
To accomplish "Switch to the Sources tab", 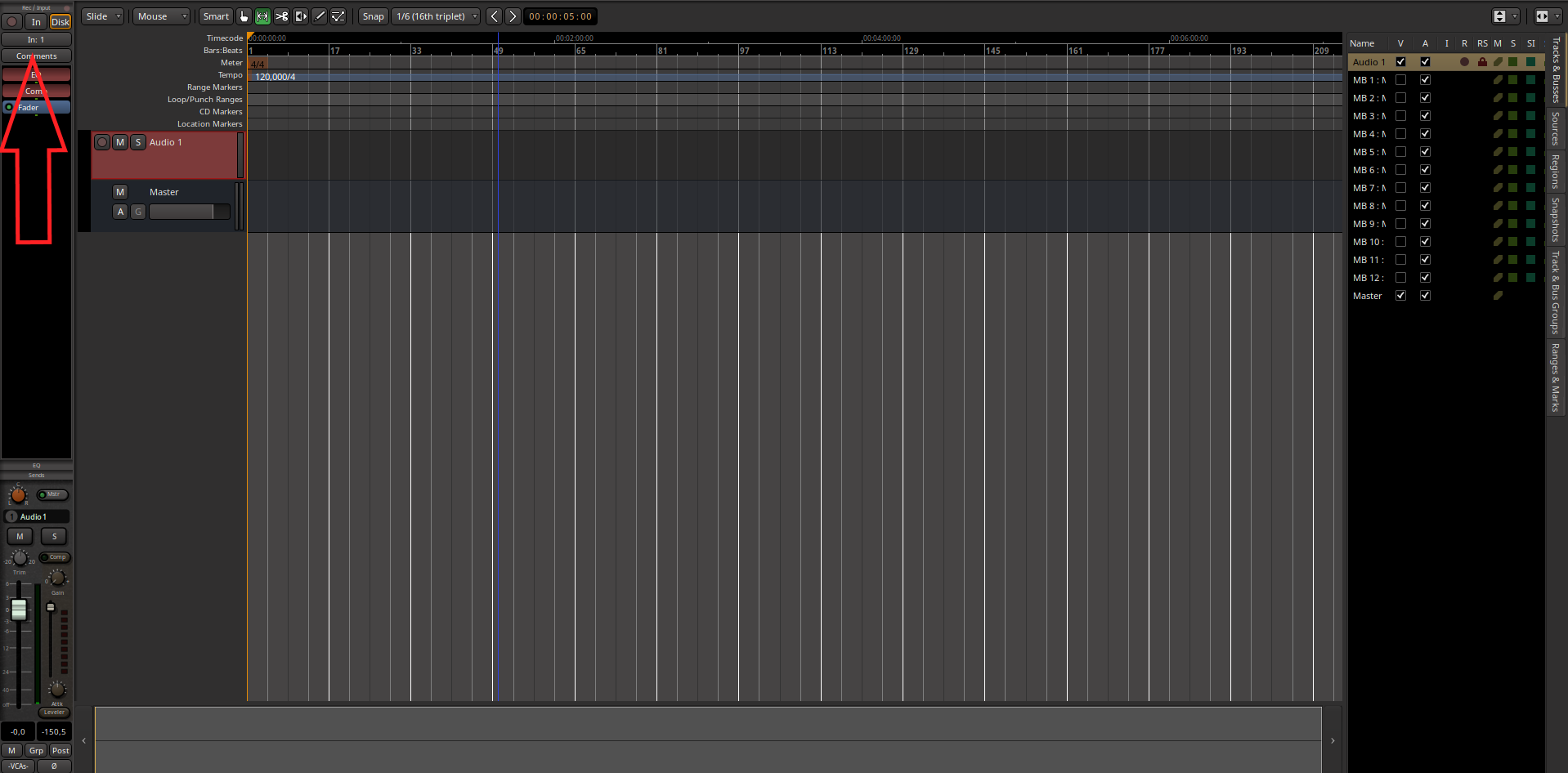I will (1555, 129).
